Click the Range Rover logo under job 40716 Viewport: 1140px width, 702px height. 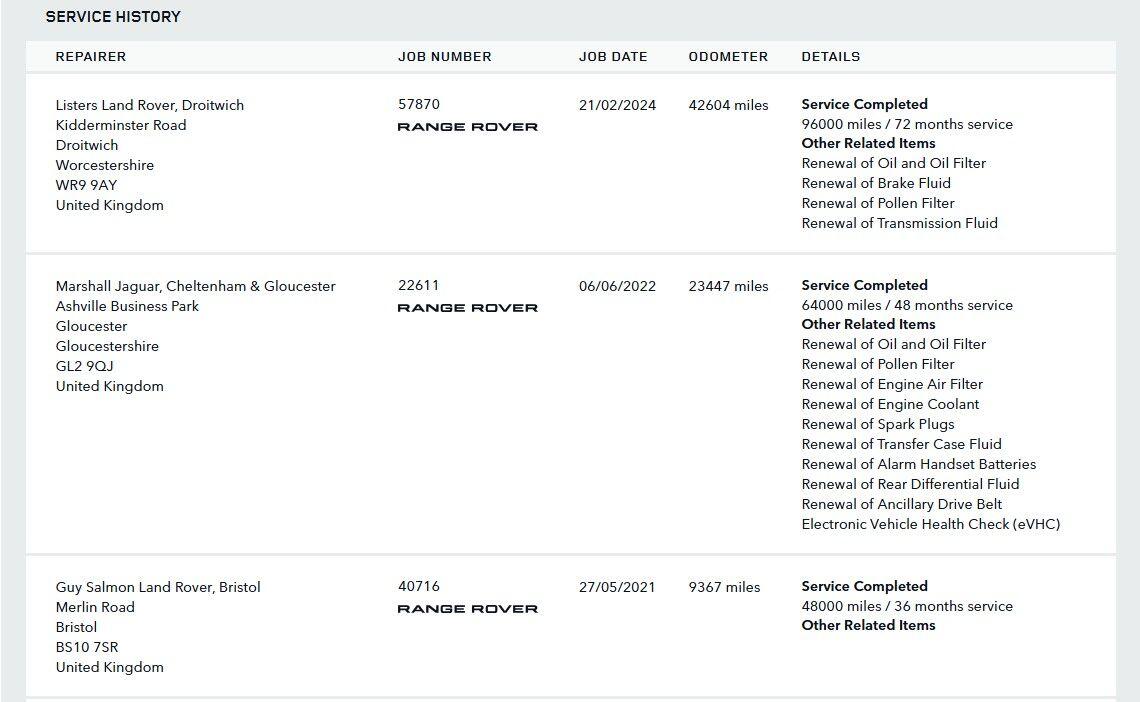tap(467, 609)
